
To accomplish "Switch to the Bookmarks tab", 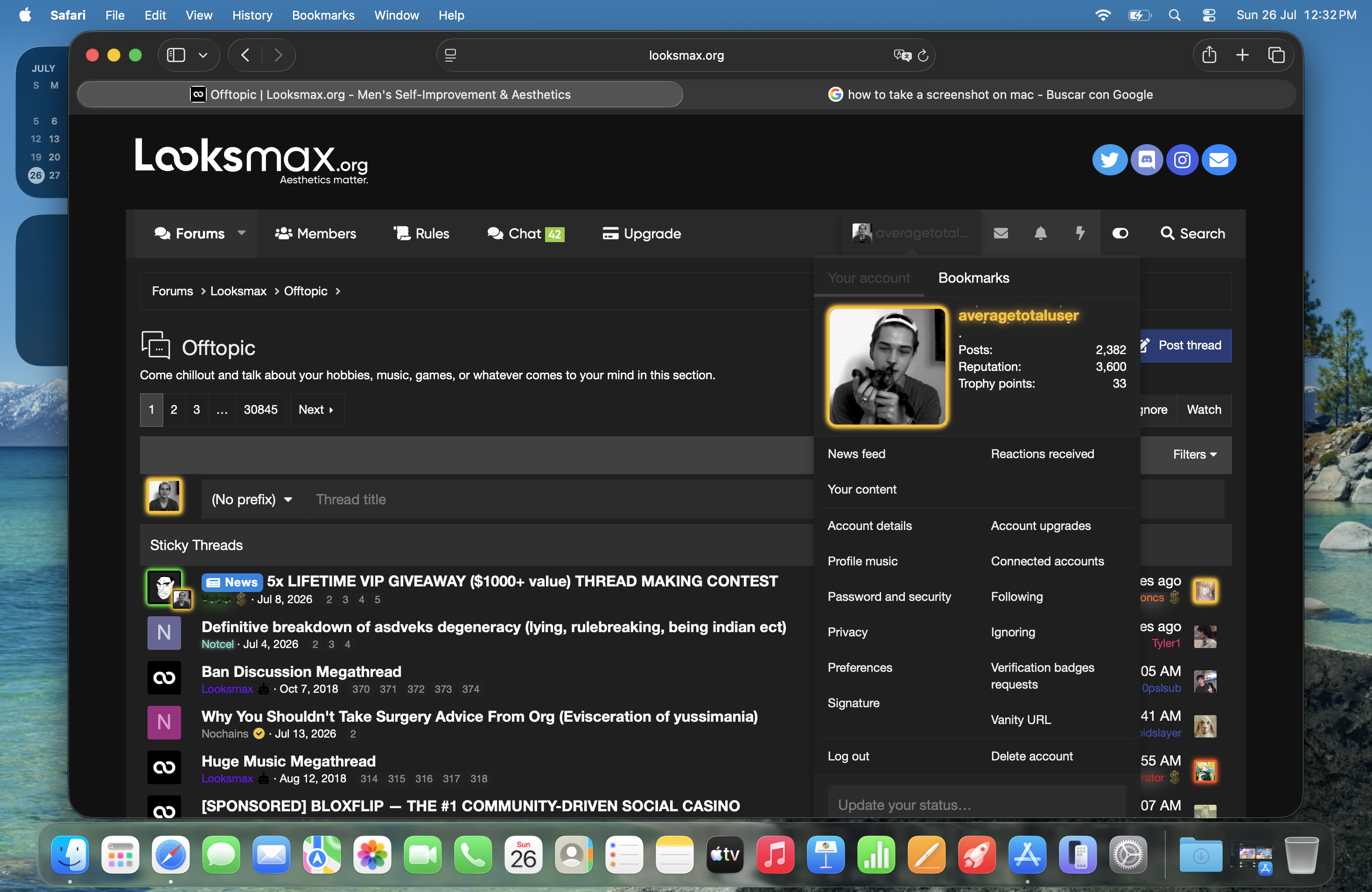I will (x=973, y=278).
